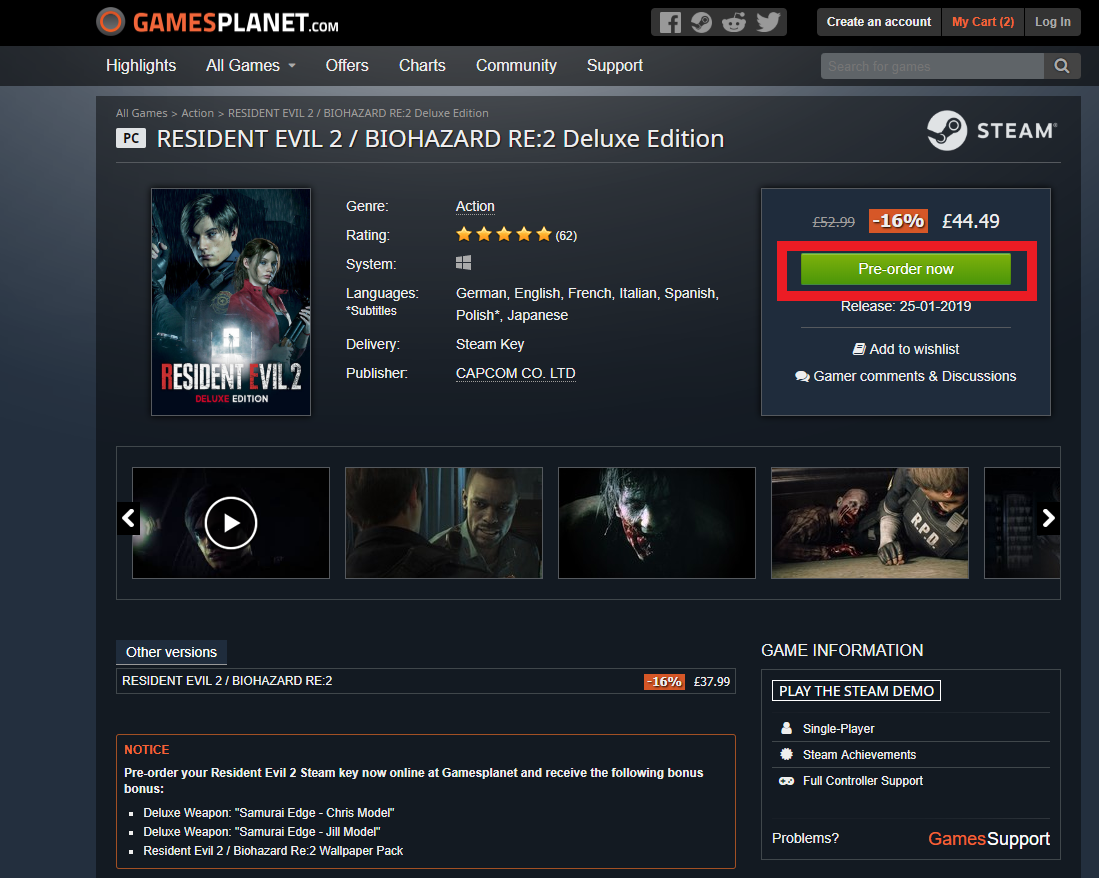Click the Steam Achievements badge icon
1099x878 pixels.
786,754
